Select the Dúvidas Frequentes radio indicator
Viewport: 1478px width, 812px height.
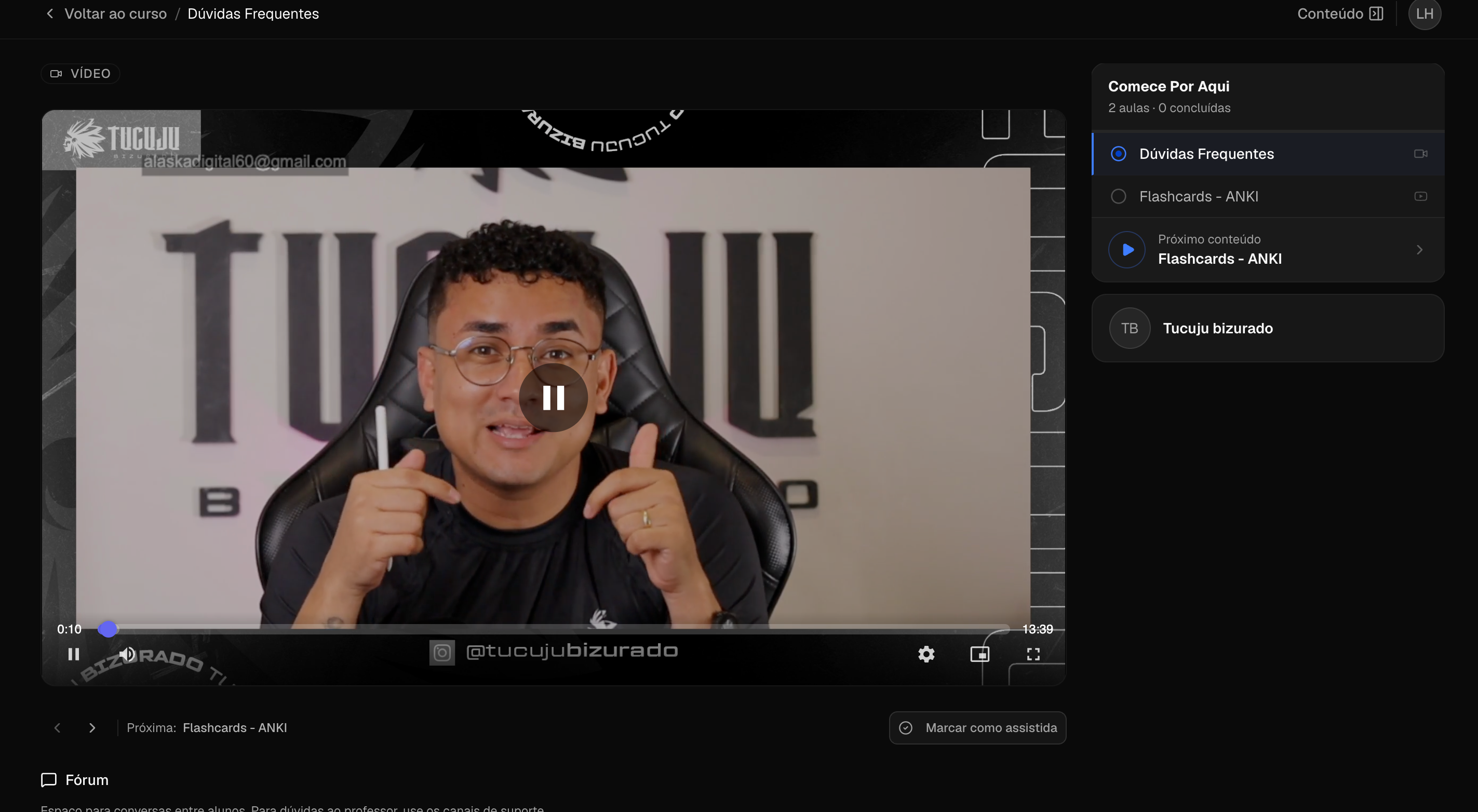[1118, 154]
